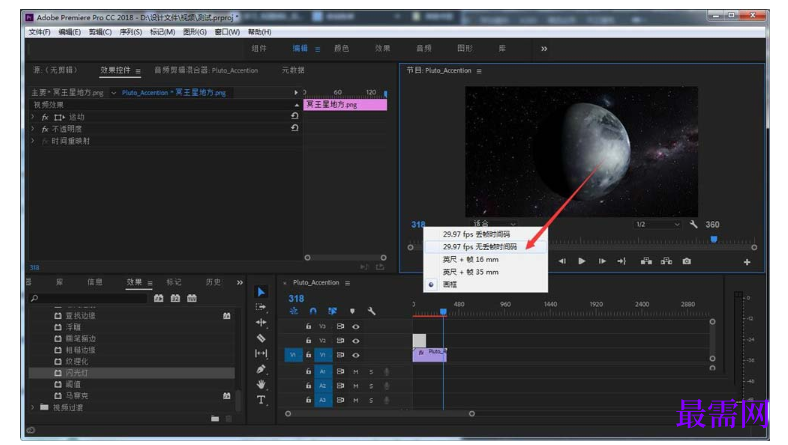
Task: Open the master clip dropdown arrow
Action: [114, 93]
